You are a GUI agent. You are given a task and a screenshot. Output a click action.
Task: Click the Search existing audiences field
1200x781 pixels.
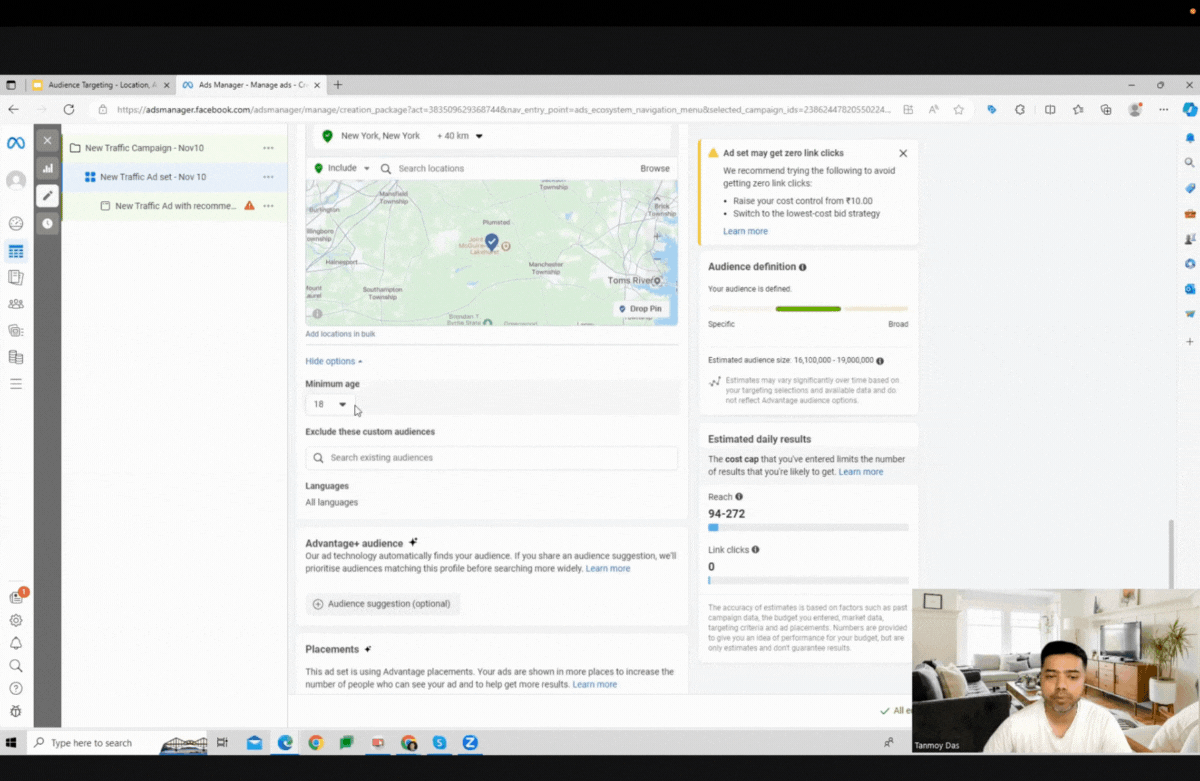click(x=491, y=458)
